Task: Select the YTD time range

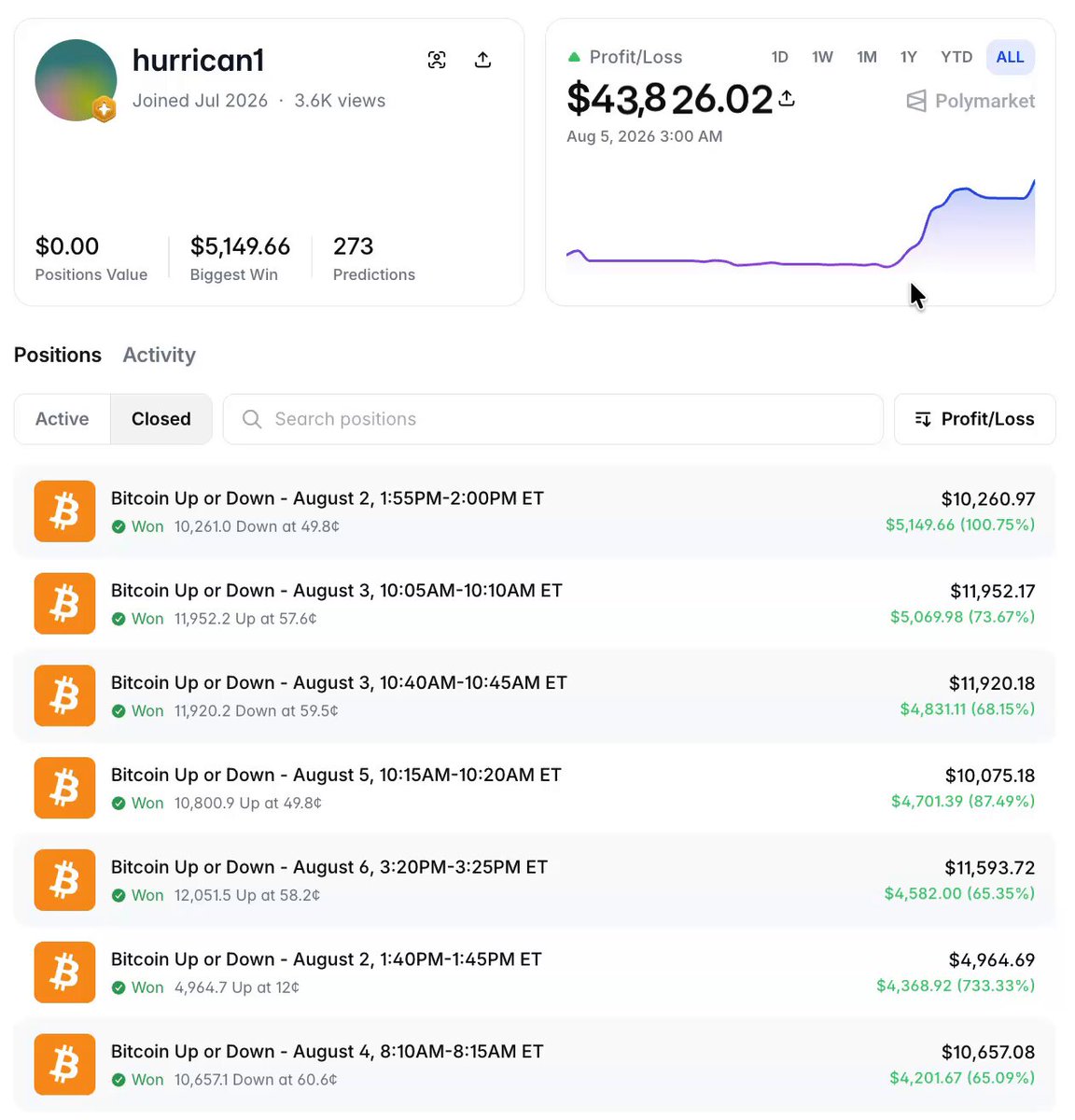Action: click(956, 57)
